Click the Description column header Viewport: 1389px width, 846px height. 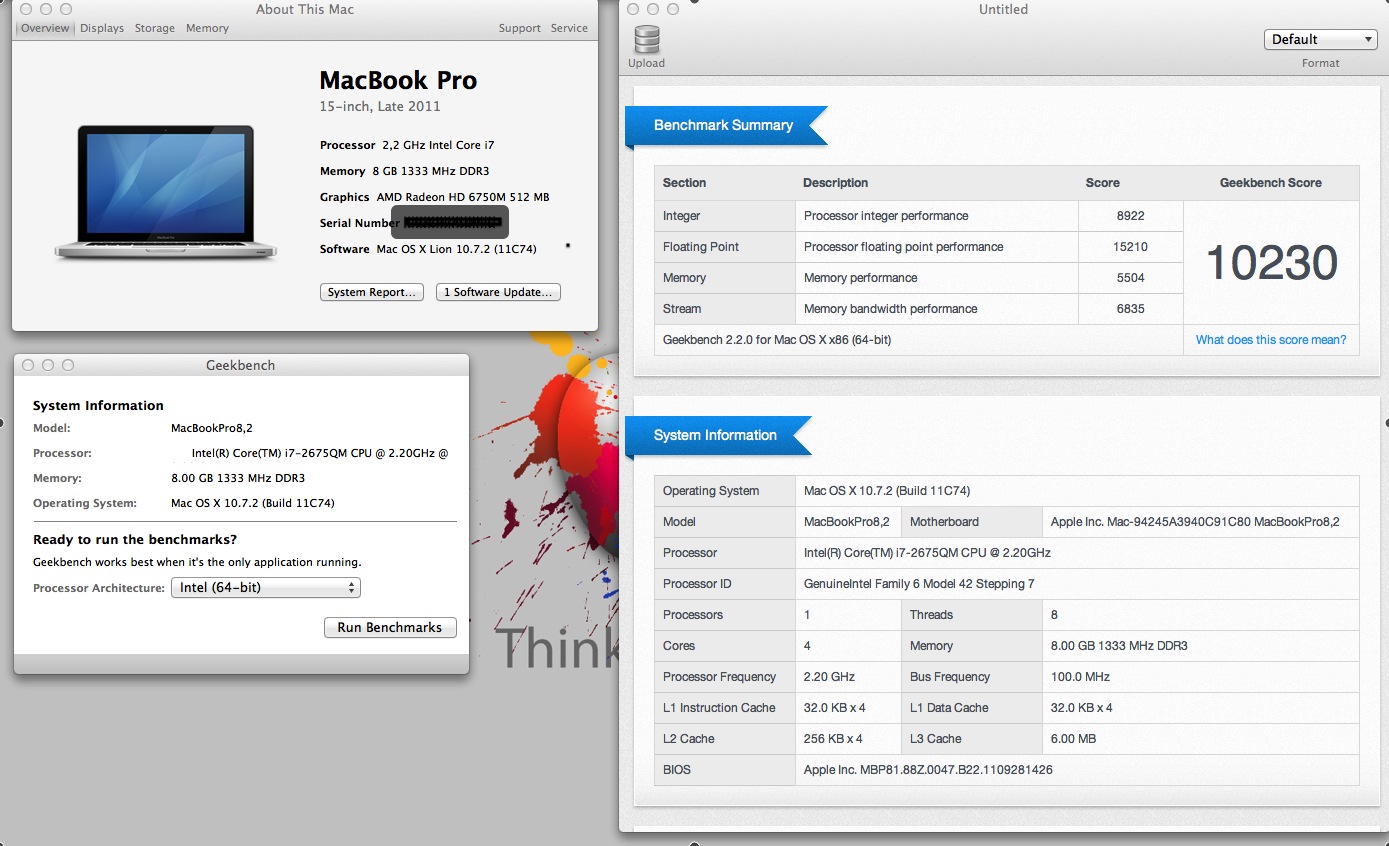pyautogui.click(x=835, y=183)
